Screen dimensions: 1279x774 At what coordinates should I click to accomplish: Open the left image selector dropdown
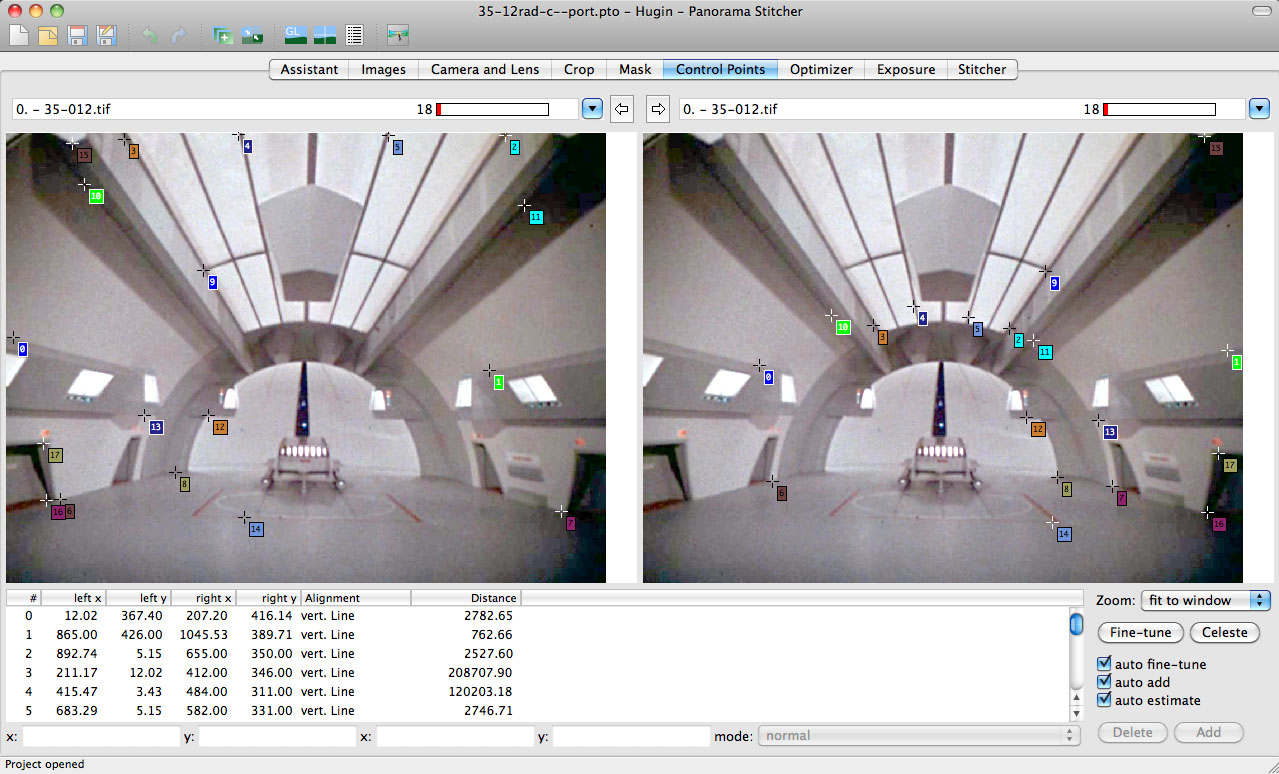(x=592, y=108)
